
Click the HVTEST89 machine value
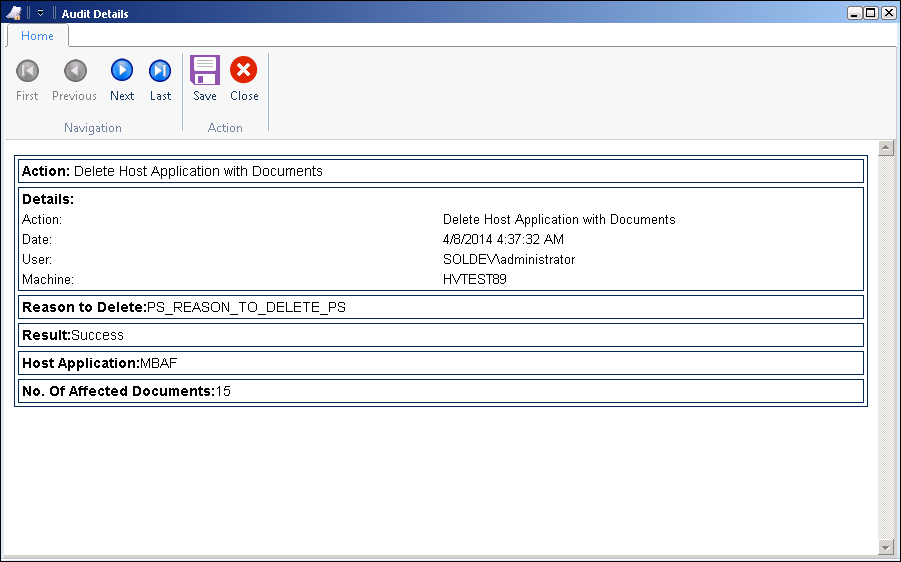[475, 279]
